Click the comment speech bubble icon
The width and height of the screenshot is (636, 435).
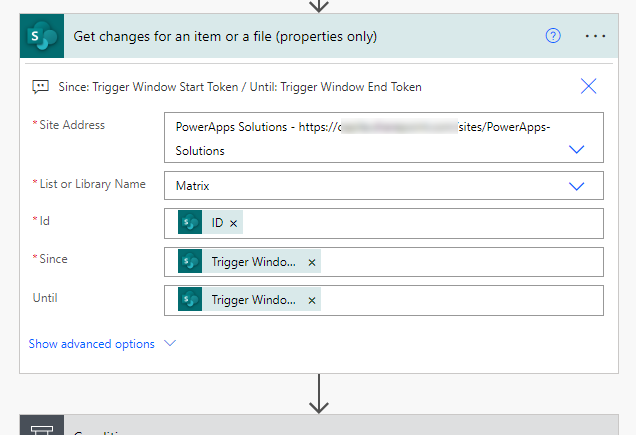coord(41,87)
